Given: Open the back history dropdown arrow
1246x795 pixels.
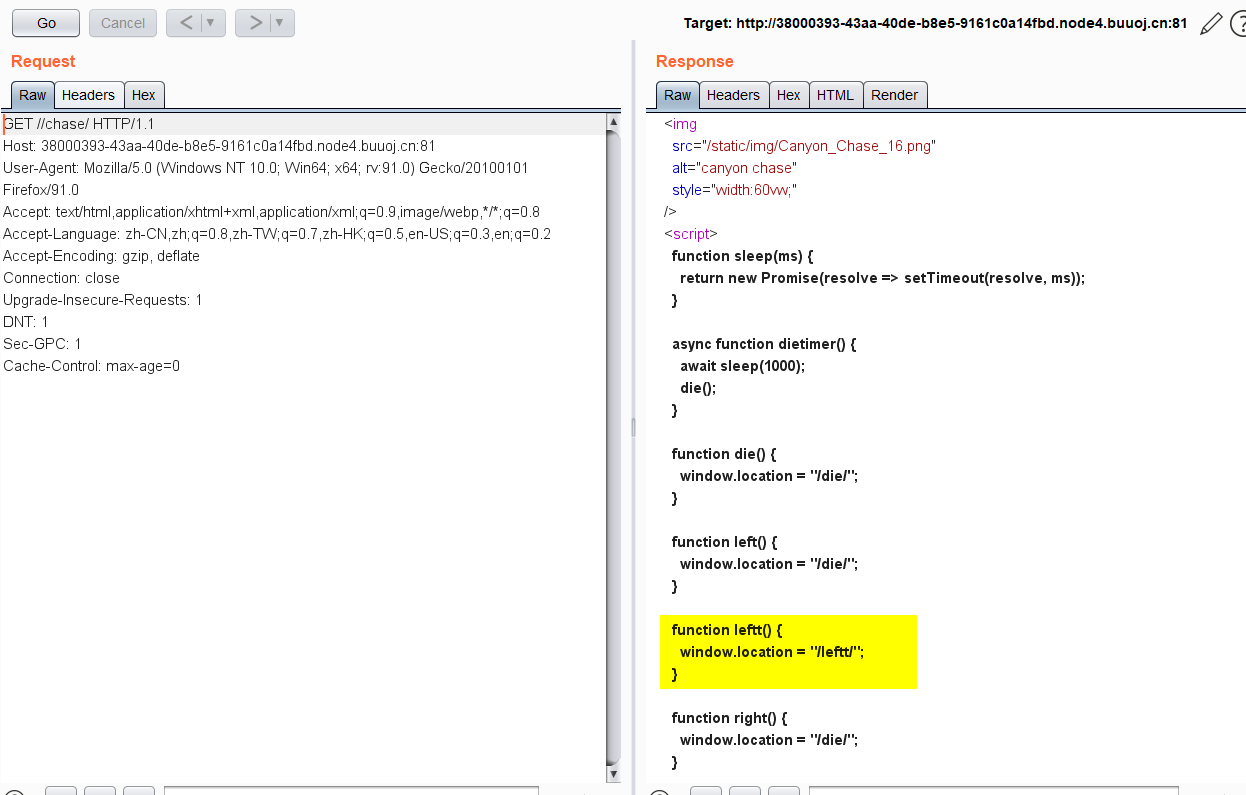Looking at the screenshot, I should click(211, 23).
